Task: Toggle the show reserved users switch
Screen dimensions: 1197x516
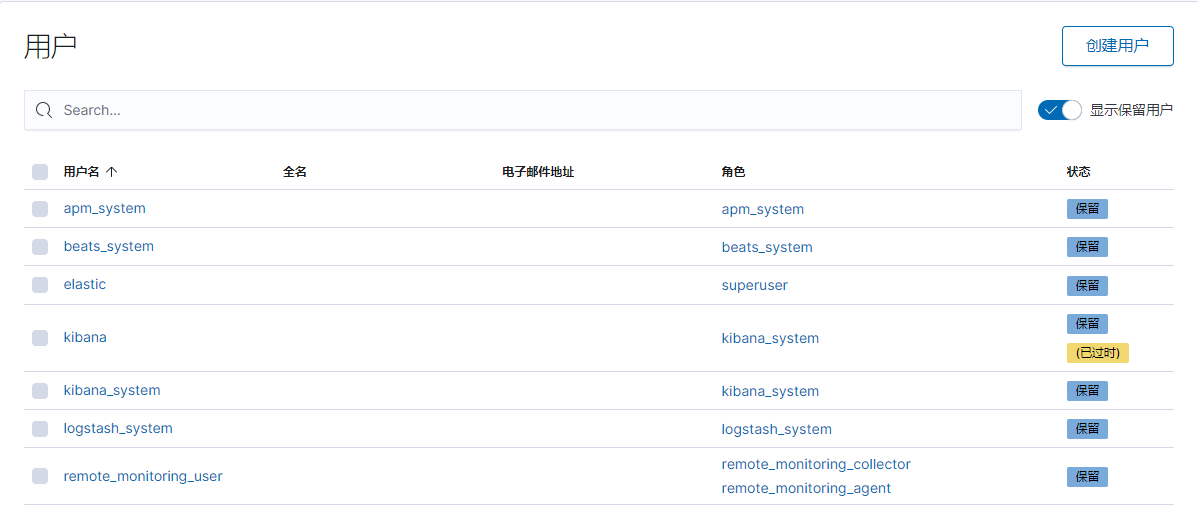Action: (1059, 110)
